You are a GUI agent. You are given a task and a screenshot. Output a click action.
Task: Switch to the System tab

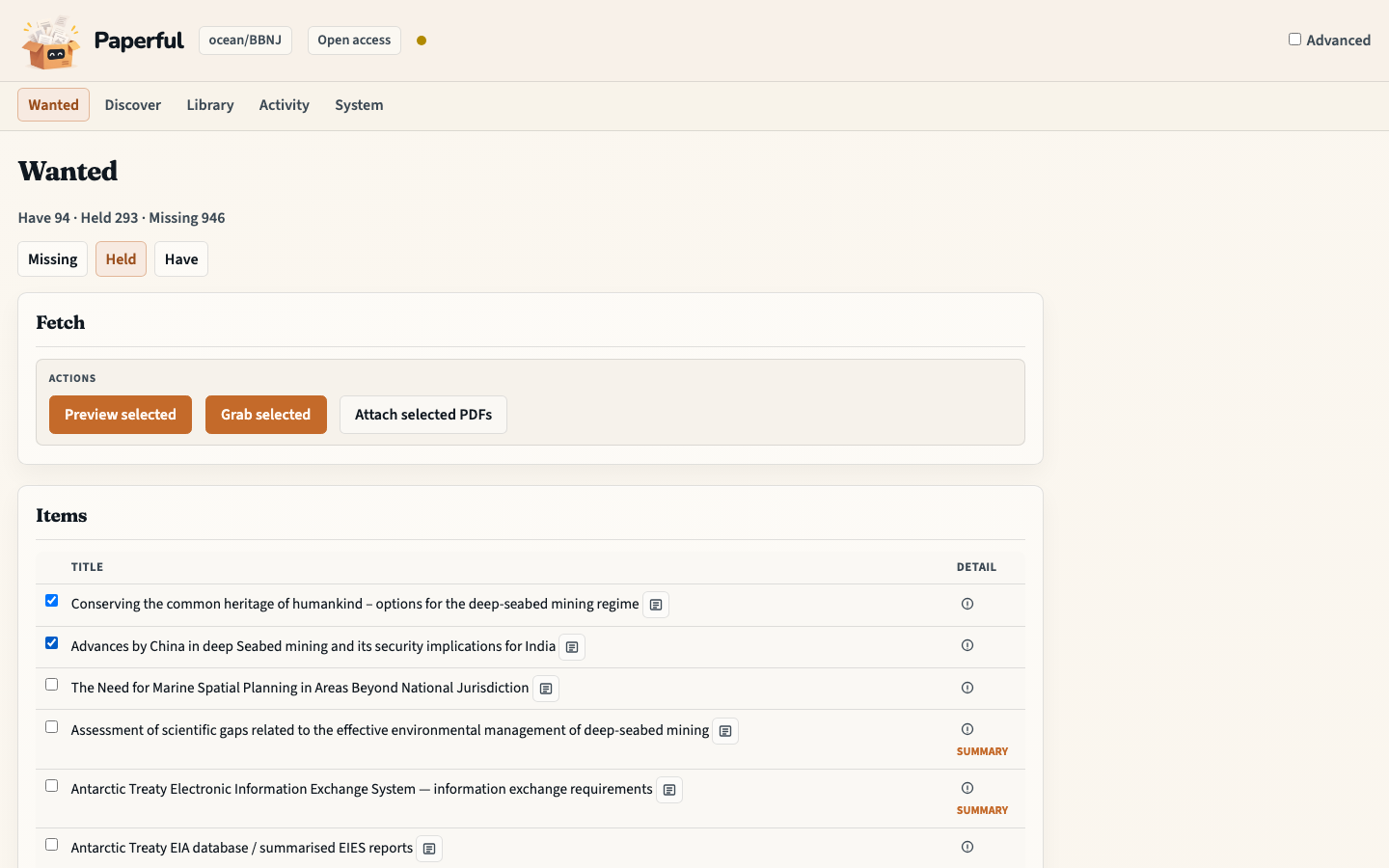359,105
